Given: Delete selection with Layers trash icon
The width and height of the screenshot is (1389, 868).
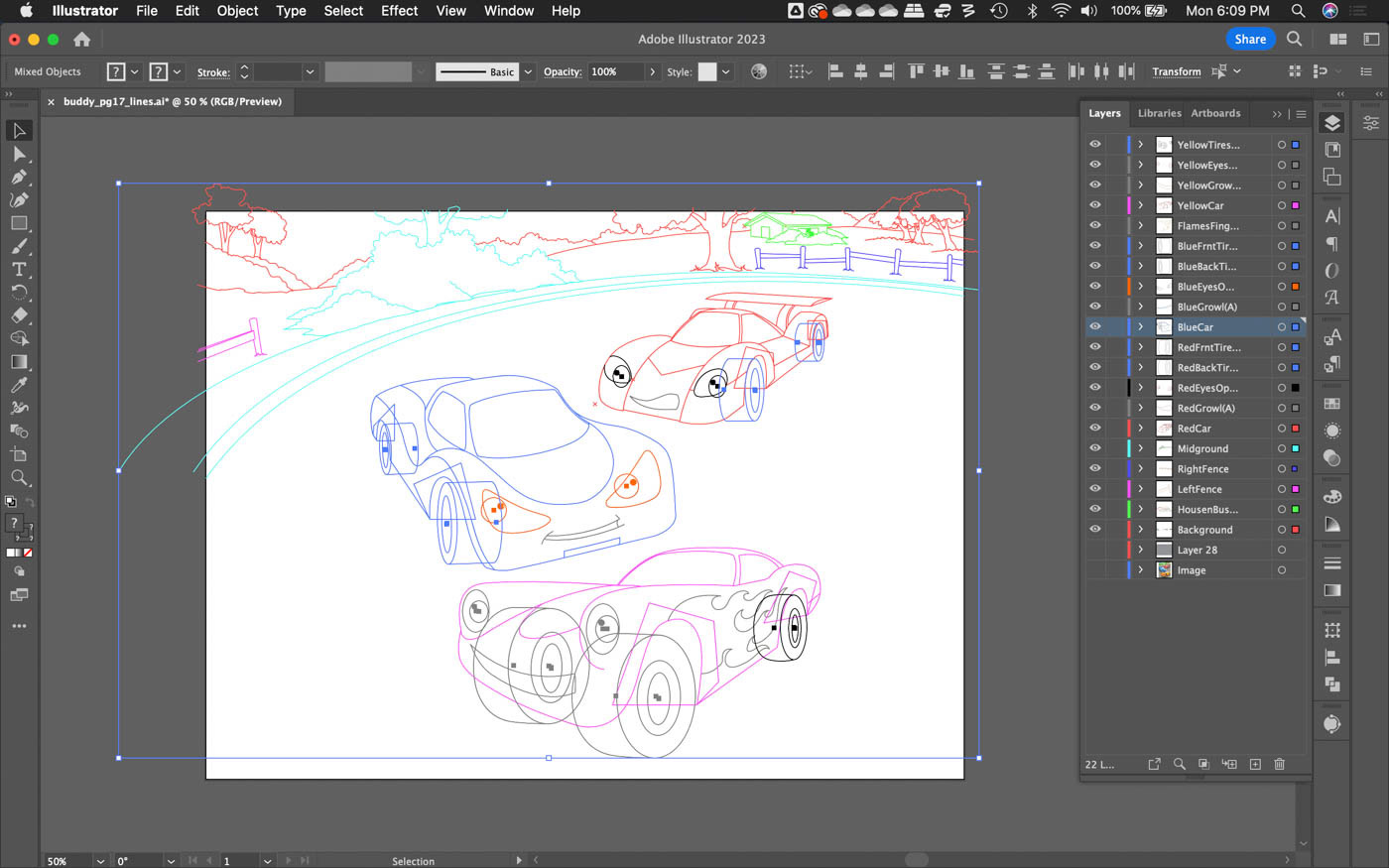Looking at the screenshot, I should pos(1280,764).
